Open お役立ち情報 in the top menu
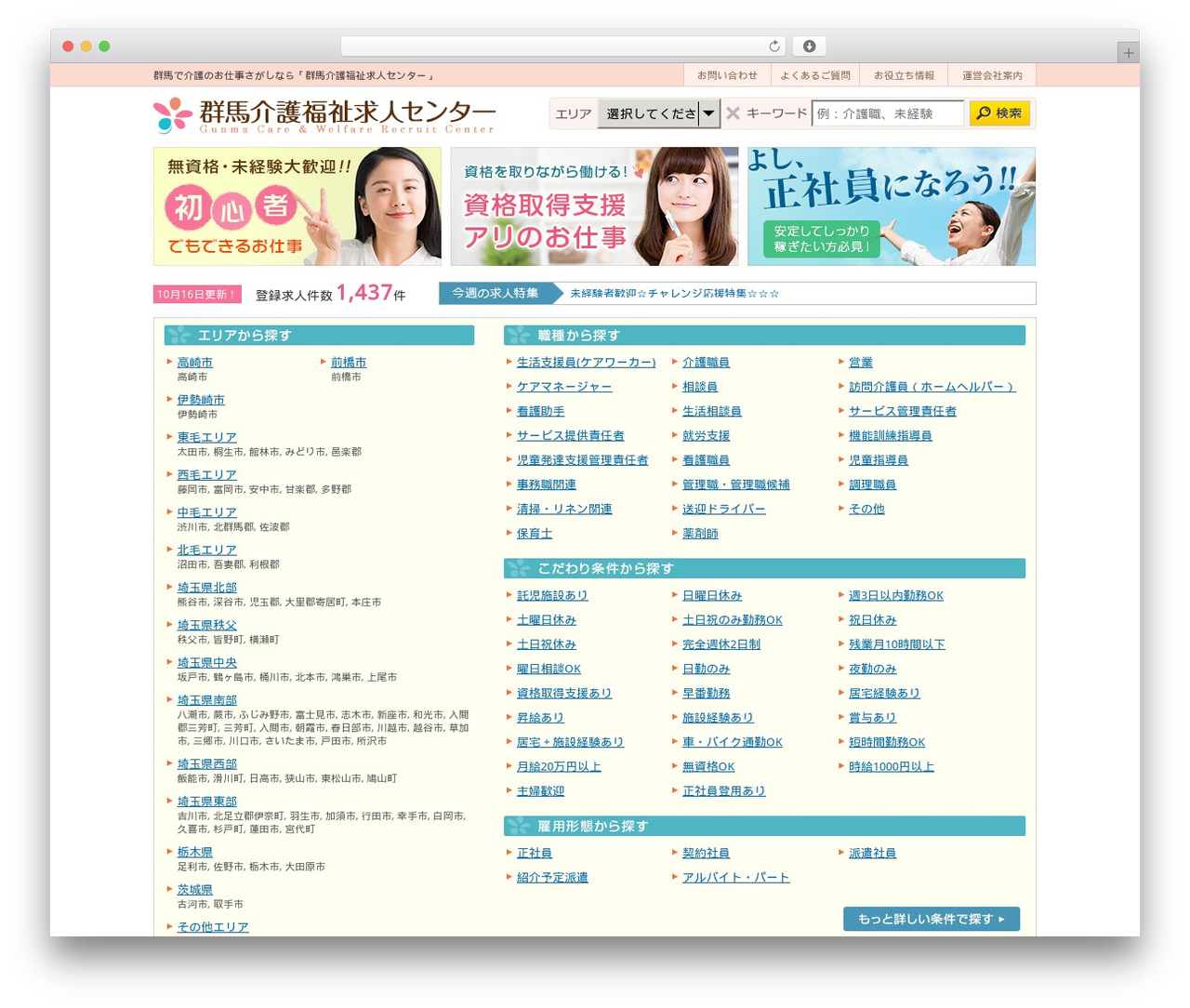The width and height of the screenshot is (1190, 1008). tap(904, 75)
